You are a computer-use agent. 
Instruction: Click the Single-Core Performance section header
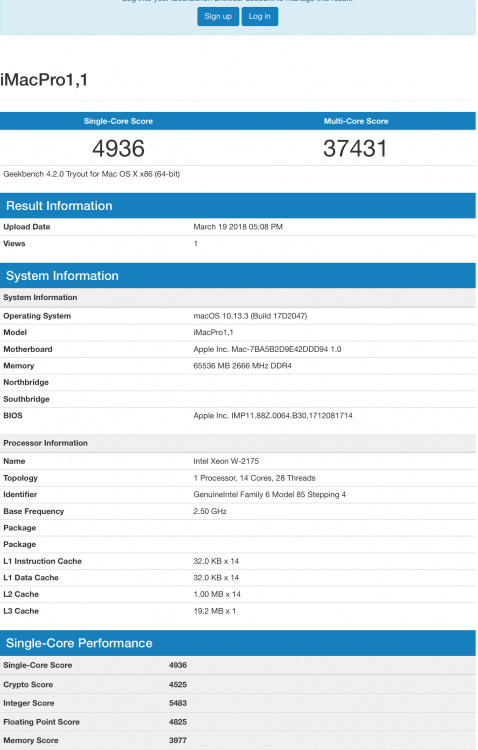238,643
